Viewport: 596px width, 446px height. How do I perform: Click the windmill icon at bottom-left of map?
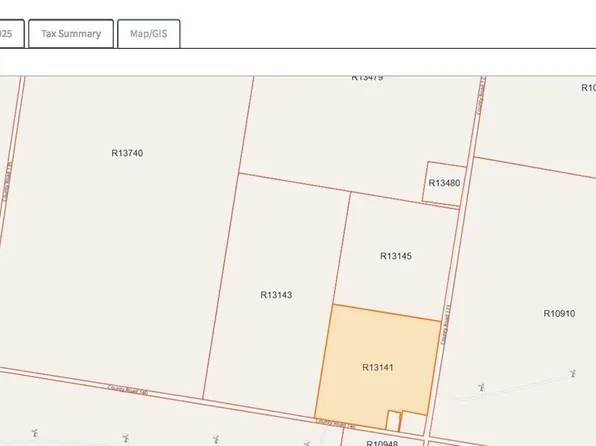coord(35,432)
